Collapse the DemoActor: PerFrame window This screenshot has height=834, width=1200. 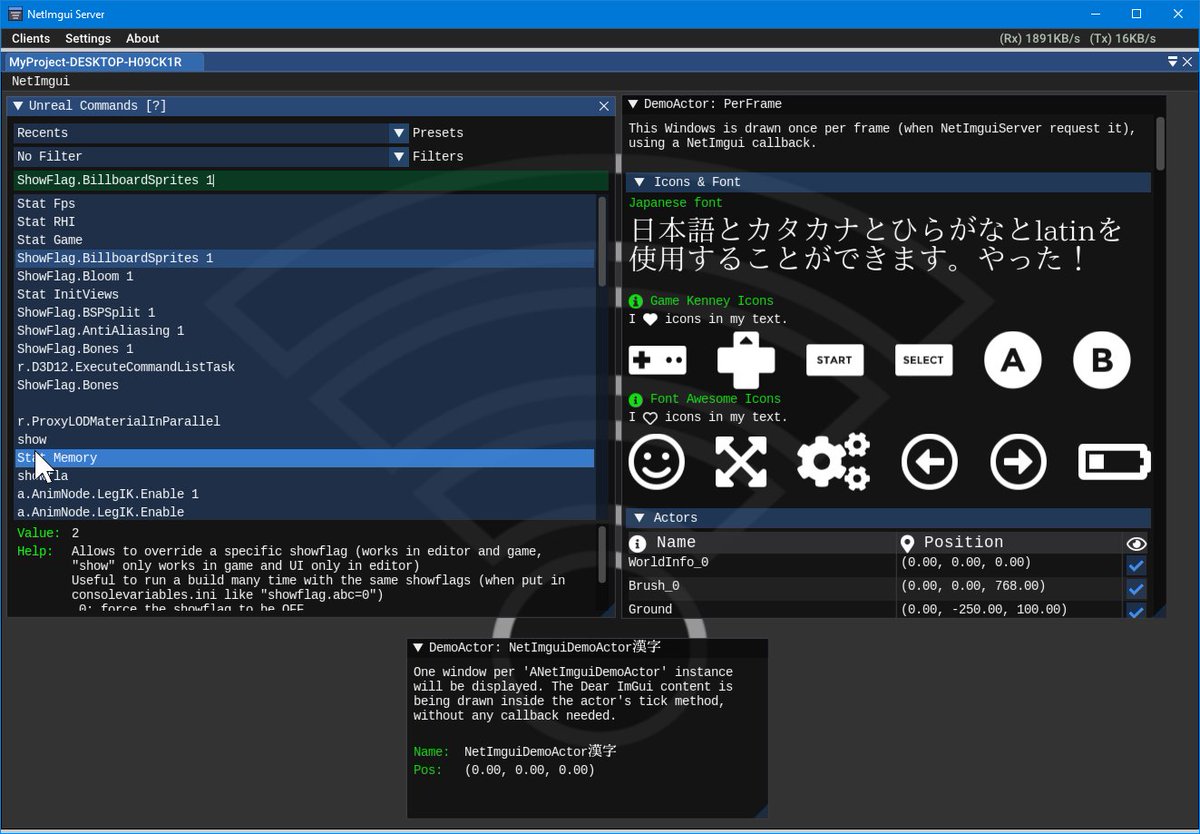point(633,104)
